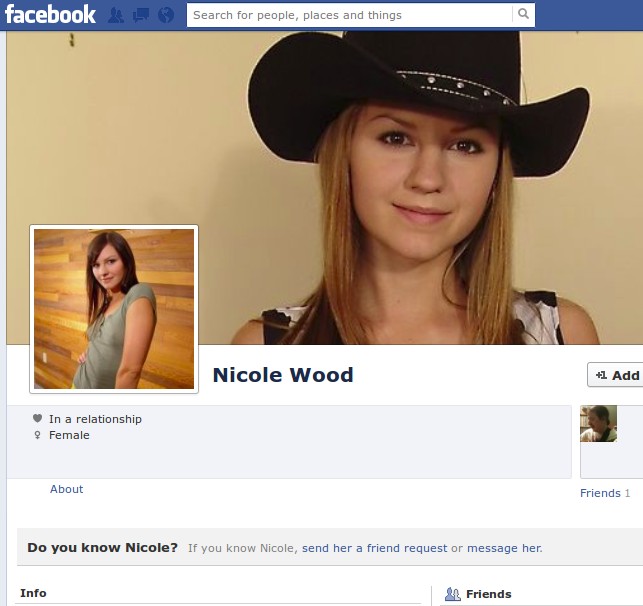The width and height of the screenshot is (643, 606).
Task: Open the About link
Action: pos(66,489)
